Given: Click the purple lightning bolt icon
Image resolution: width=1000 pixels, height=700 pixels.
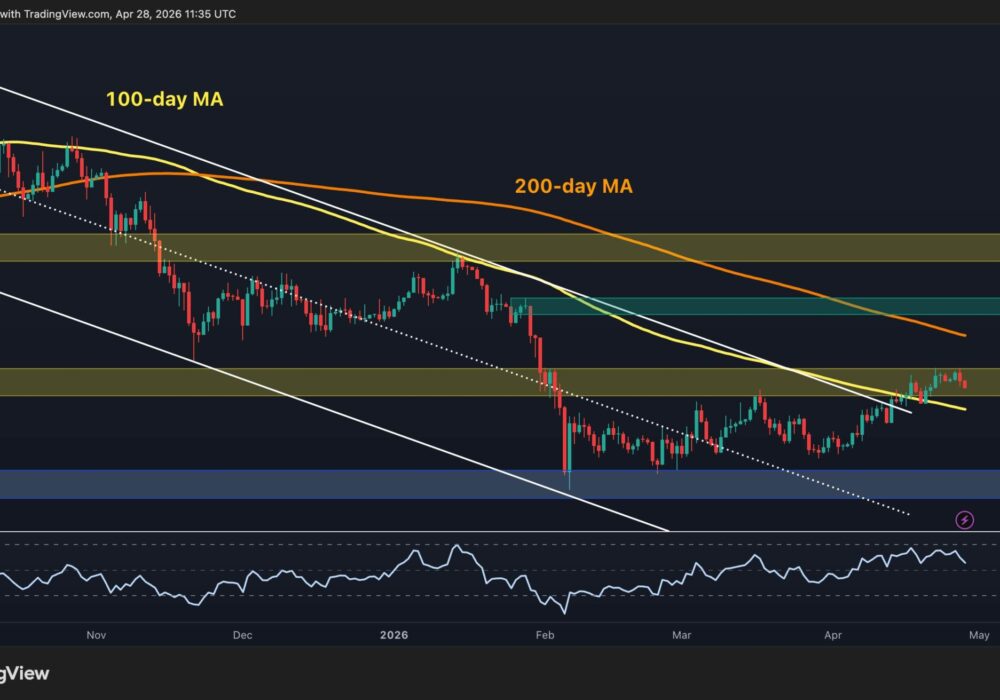Looking at the screenshot, I should [964, 519].
